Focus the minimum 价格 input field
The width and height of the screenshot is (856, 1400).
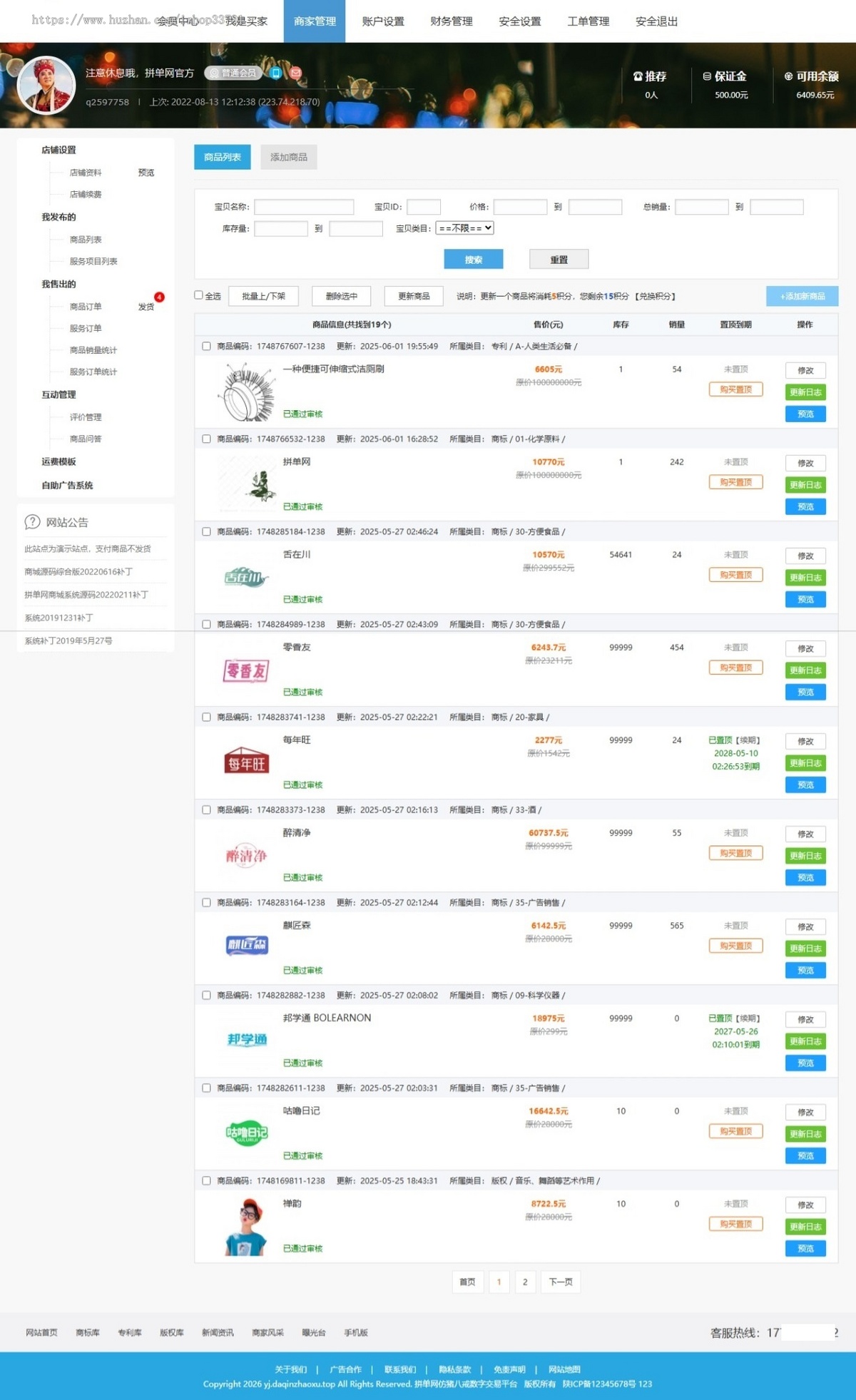(520, 207)
